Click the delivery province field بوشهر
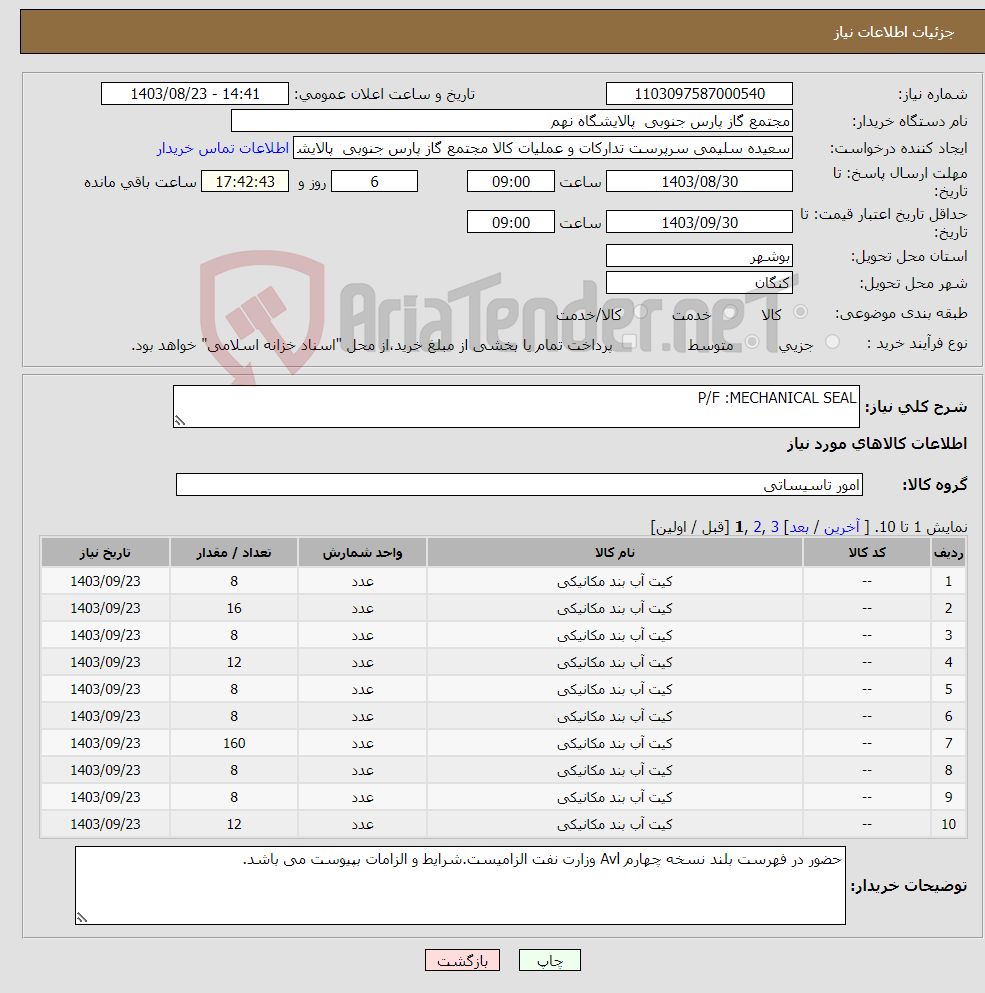Viewport: 985px width, 993px height. coord(699,256)
